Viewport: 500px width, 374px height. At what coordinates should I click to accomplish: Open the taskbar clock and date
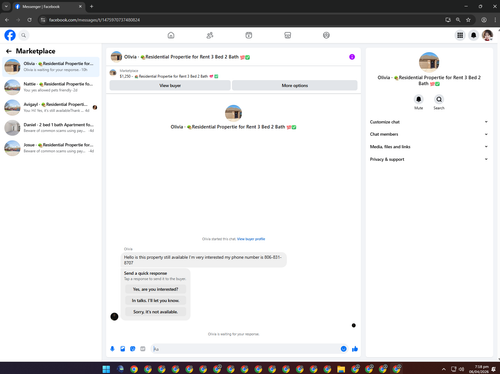point(480,369)
